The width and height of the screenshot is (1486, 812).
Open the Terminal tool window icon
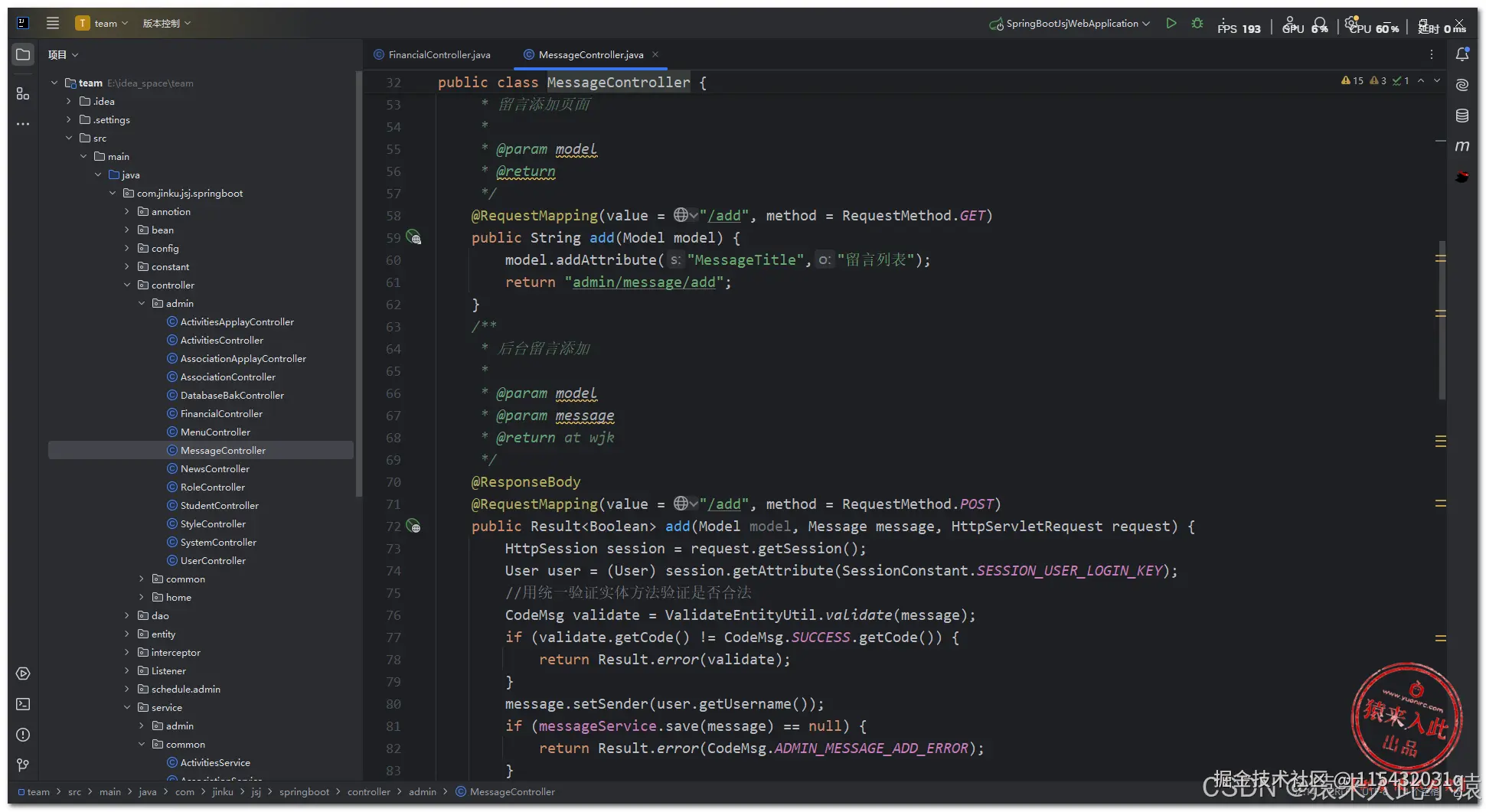coord(23,704)
